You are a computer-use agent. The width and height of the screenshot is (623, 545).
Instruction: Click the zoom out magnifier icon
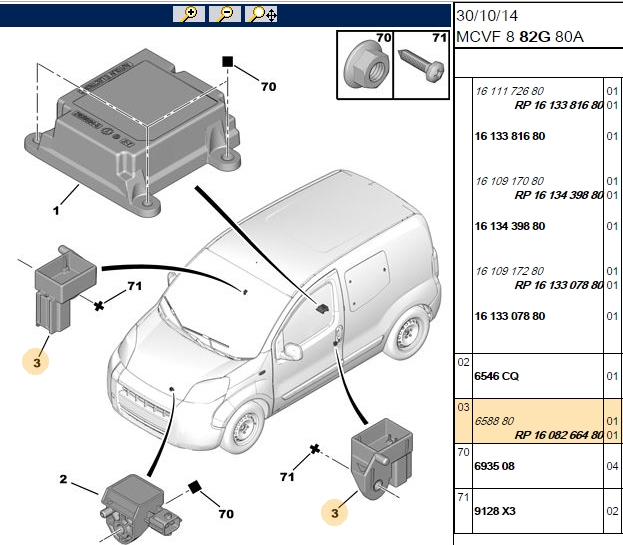point(225,14)
